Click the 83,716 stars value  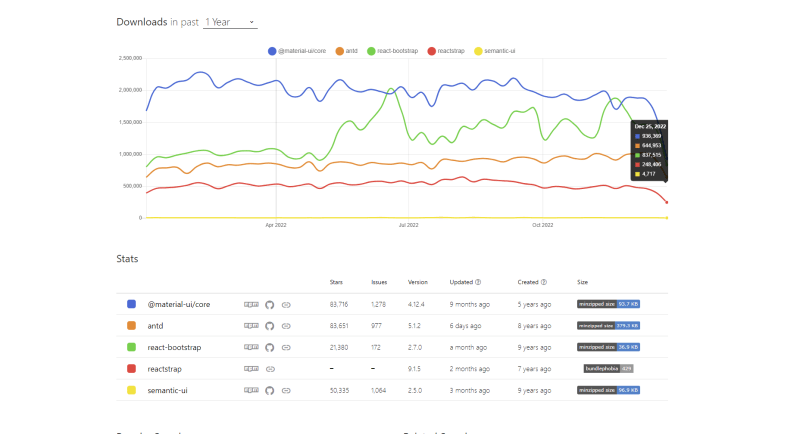click(339, 304)
